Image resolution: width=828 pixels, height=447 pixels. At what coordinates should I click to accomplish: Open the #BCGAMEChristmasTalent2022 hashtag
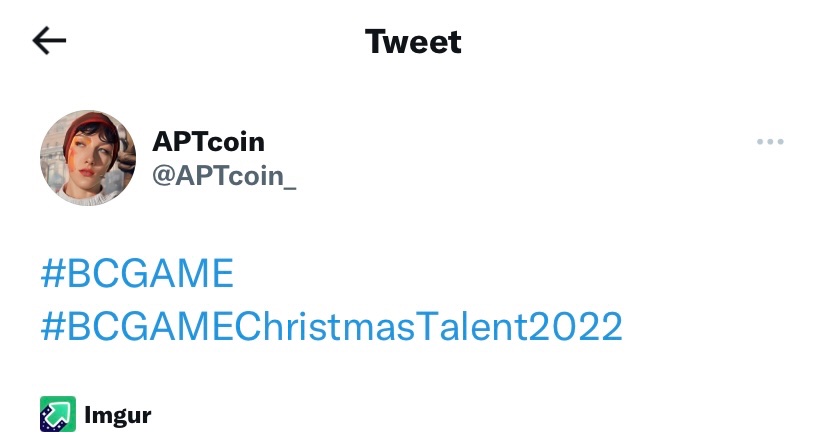(331, 326)
